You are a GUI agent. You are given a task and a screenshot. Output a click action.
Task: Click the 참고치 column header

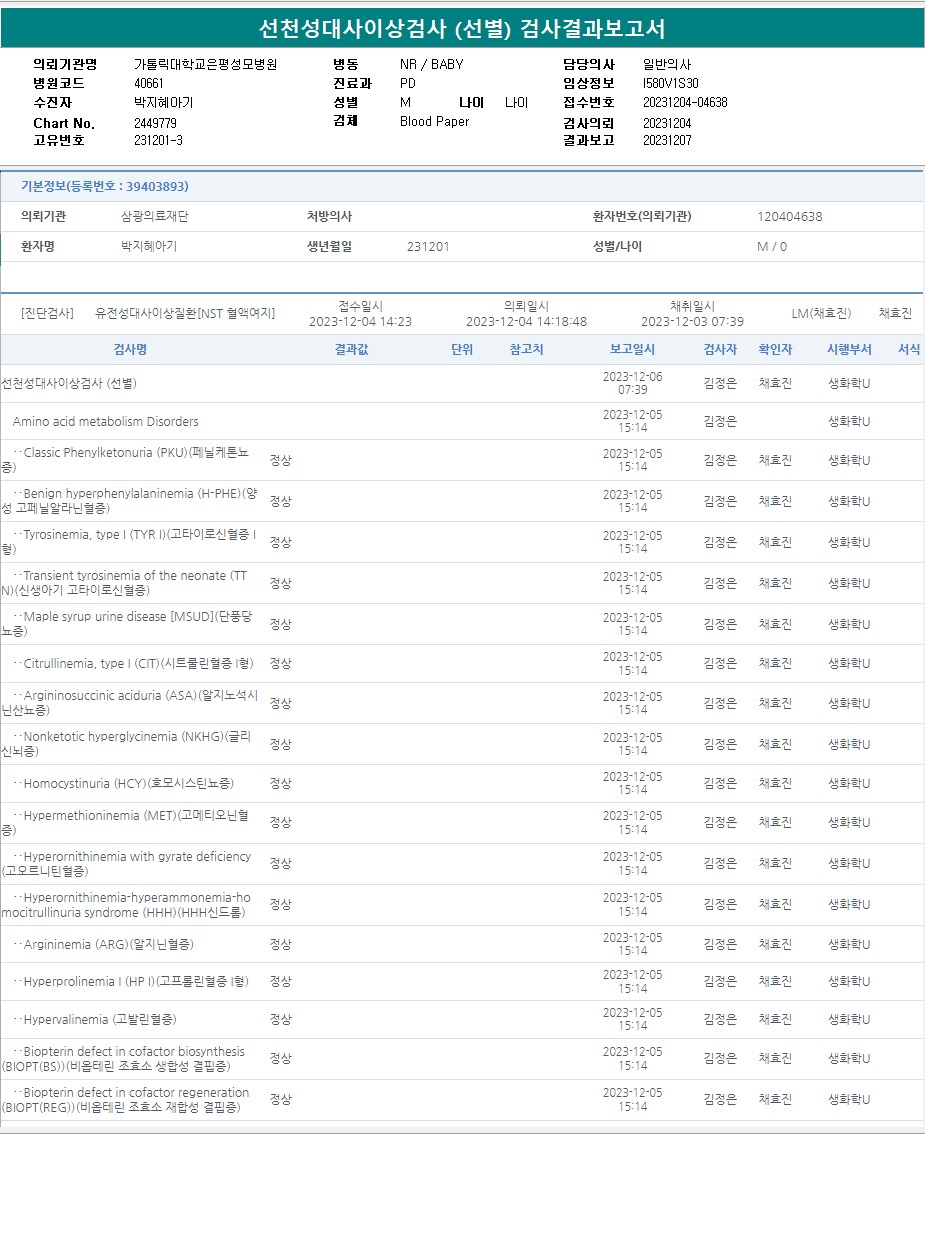point(526,349)
